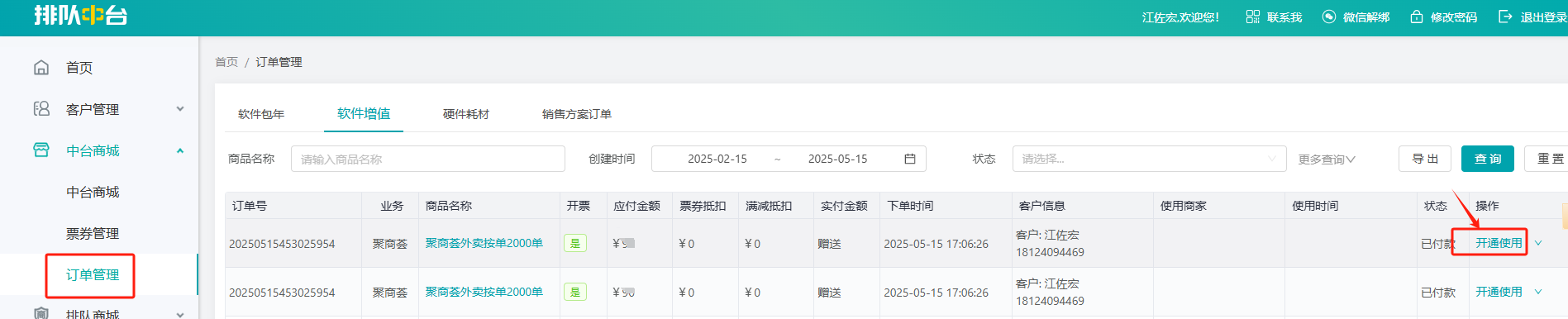Viewport: 1568px width, 319px height.
Task: Click the 客户信息 column header
Action: (1042, 206)
